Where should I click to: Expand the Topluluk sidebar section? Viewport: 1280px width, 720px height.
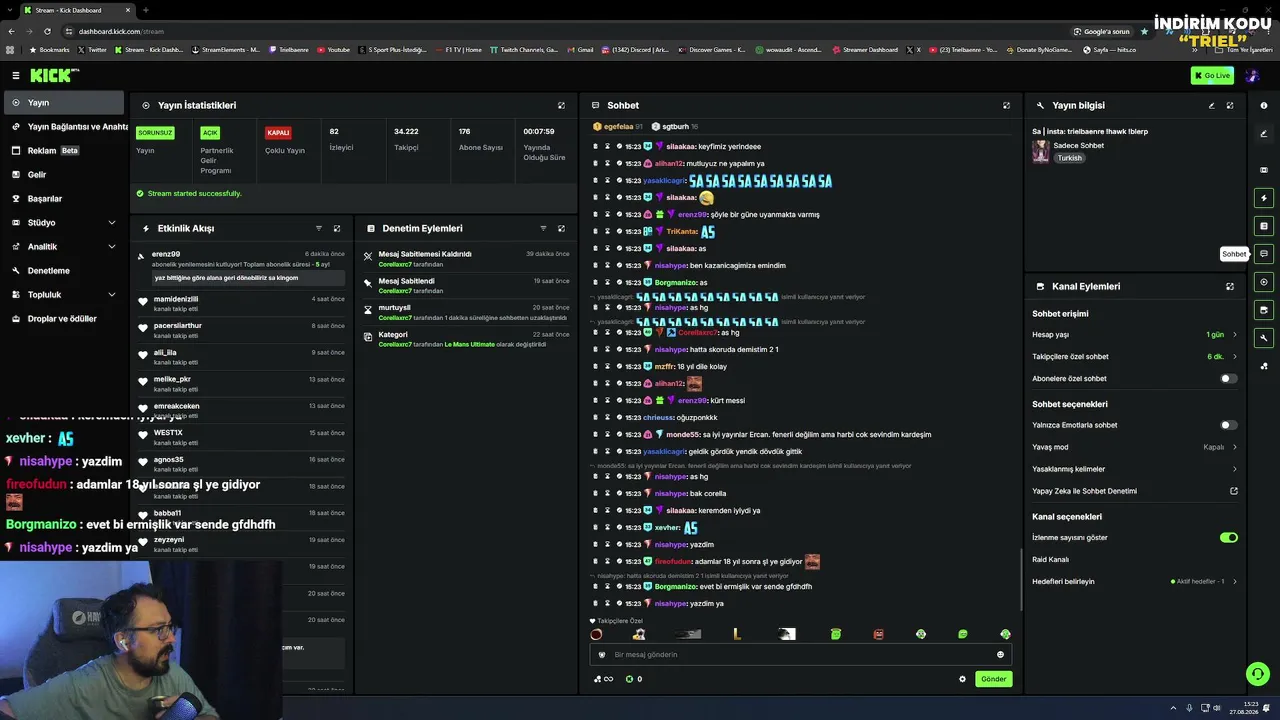click(x=64, y=295)
